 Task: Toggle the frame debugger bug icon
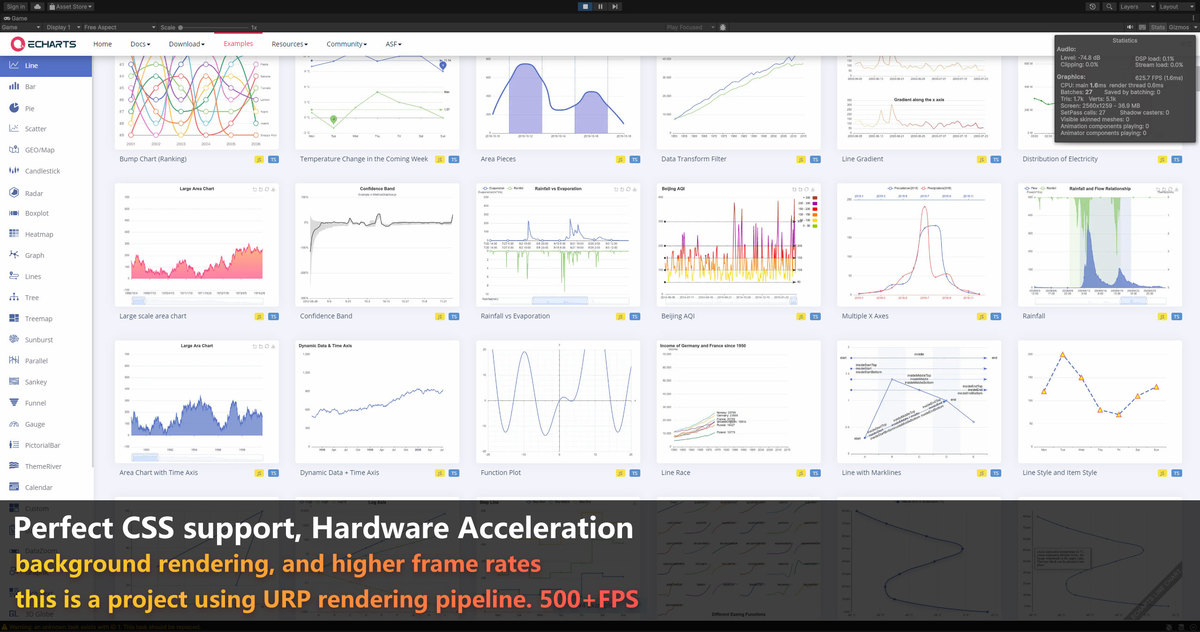point(724,27)
